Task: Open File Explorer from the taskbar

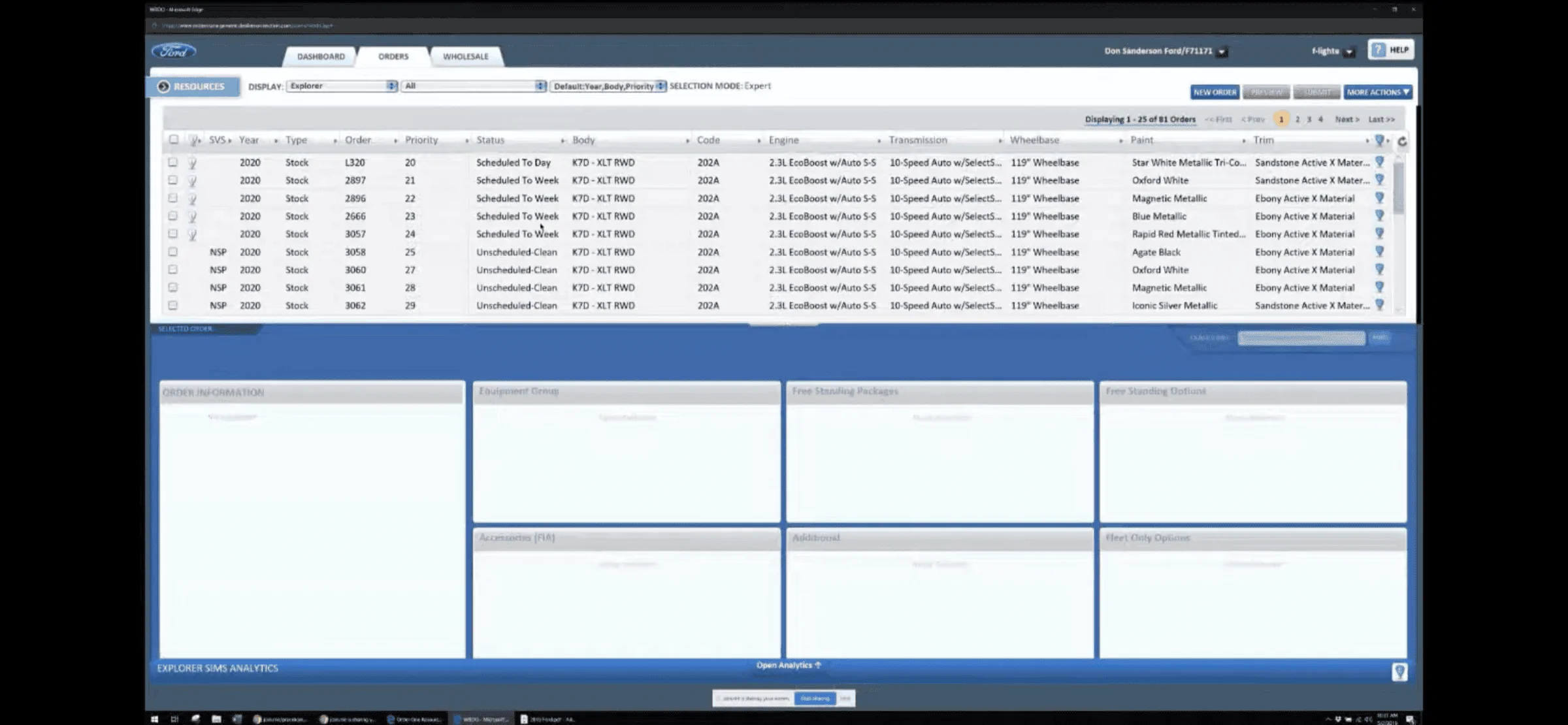Action: click(216, 719)
